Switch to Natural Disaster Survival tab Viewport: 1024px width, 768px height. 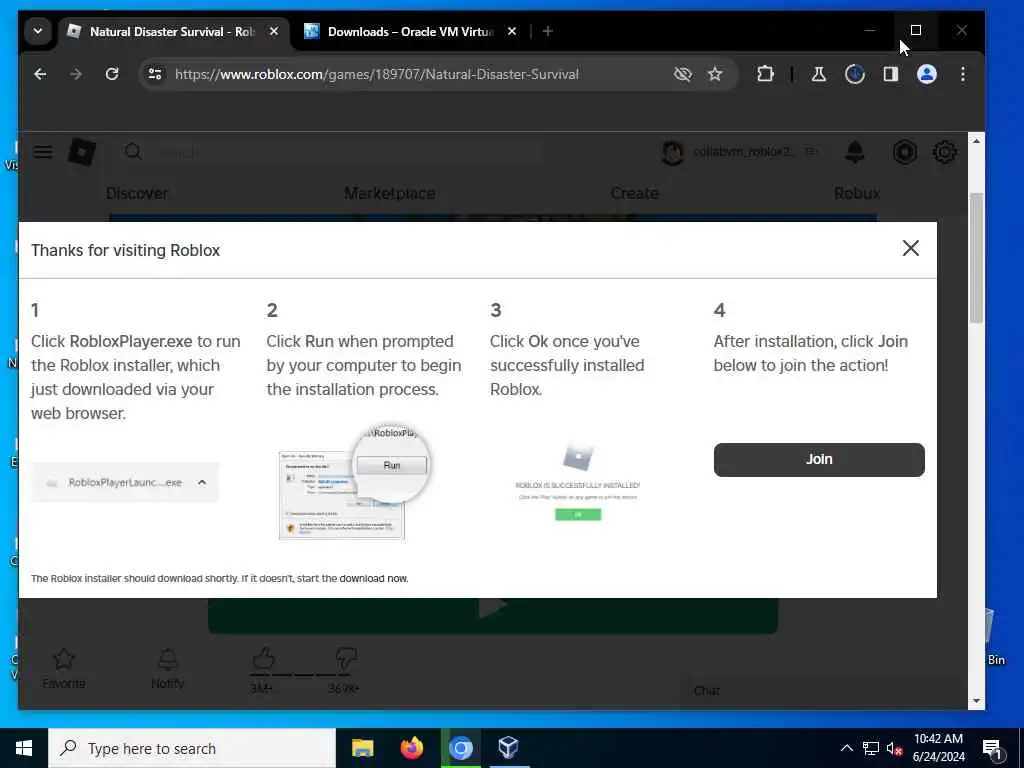click(x=172, y=31)
